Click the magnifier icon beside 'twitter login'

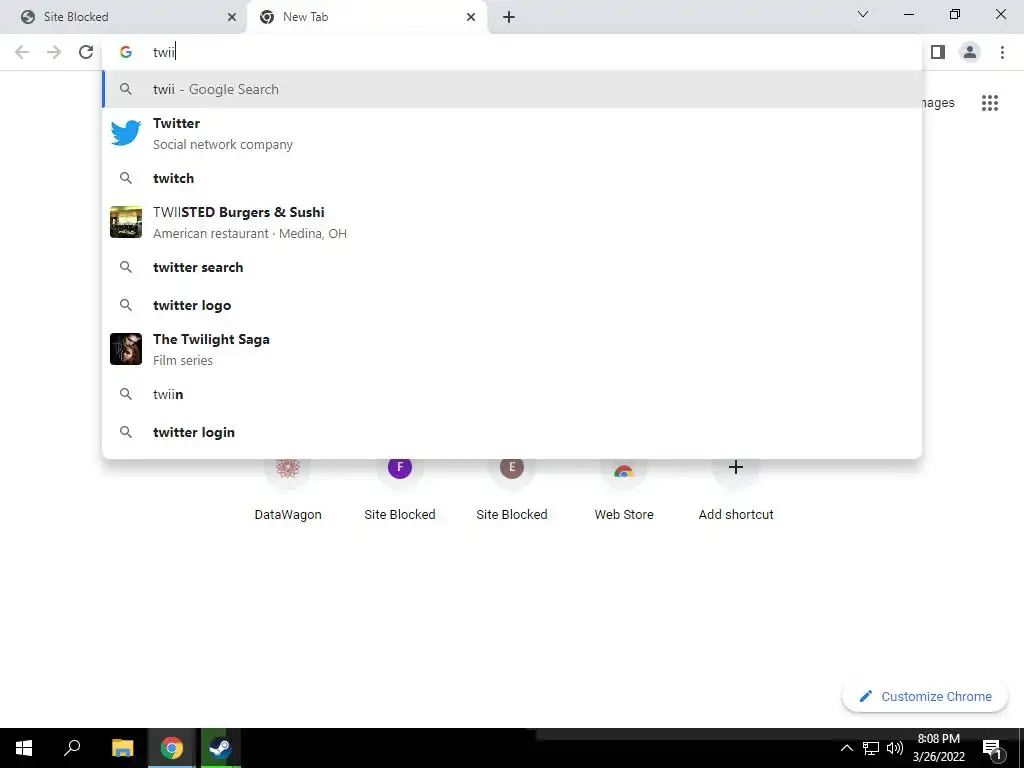pos(126,432)
